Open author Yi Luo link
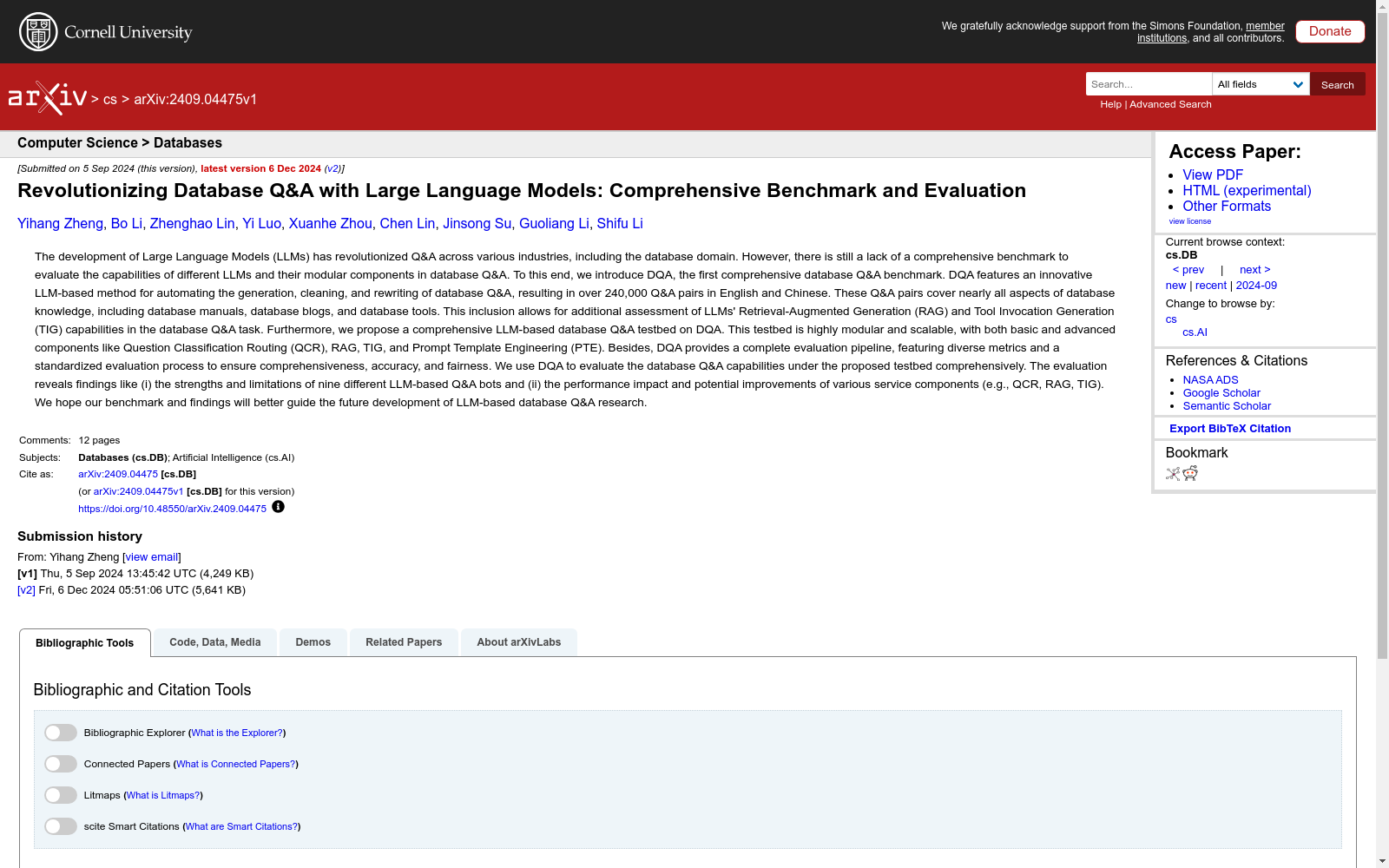Viewport: 1389px width, 868px height. point(261,224)
